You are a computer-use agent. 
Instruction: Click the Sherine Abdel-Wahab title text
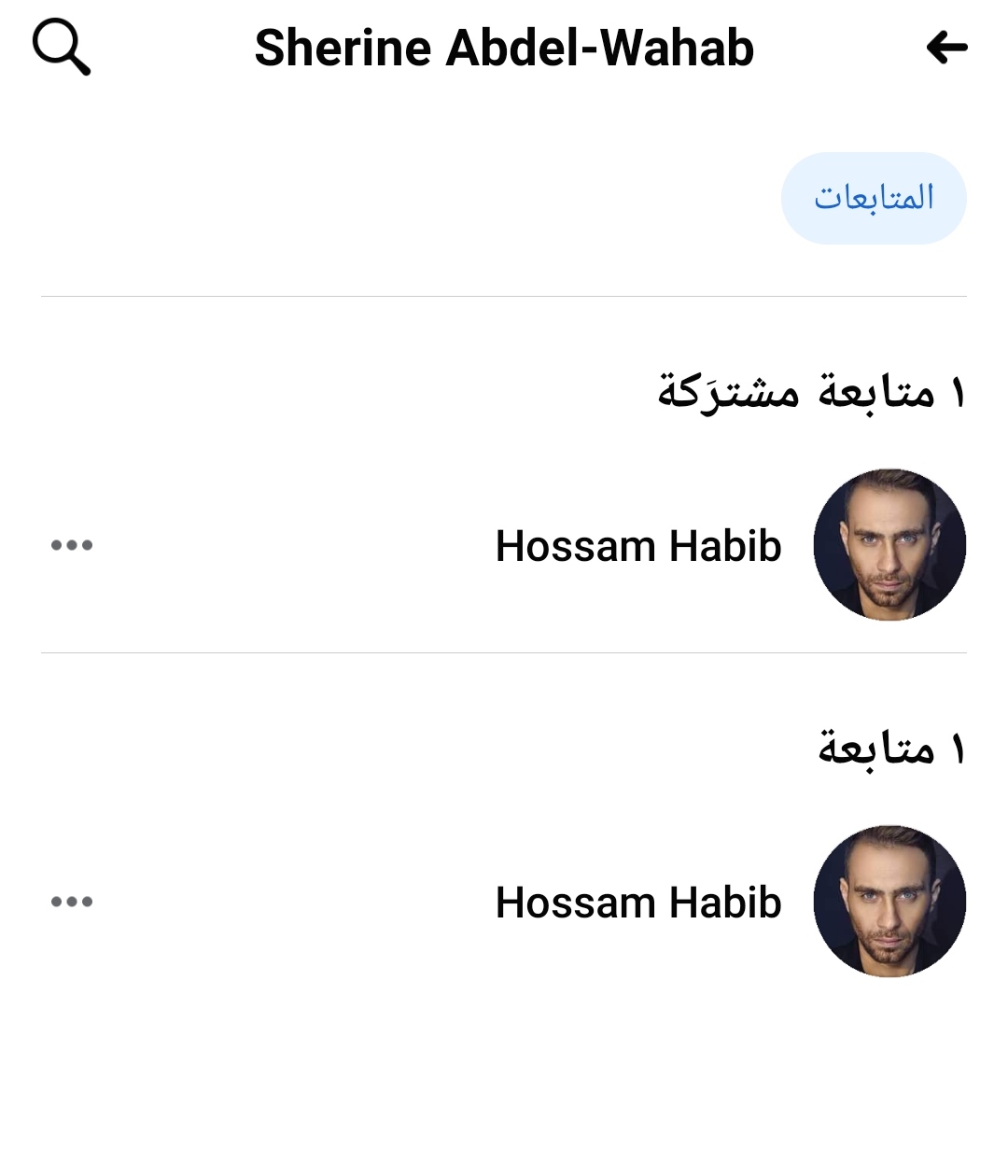505,47
